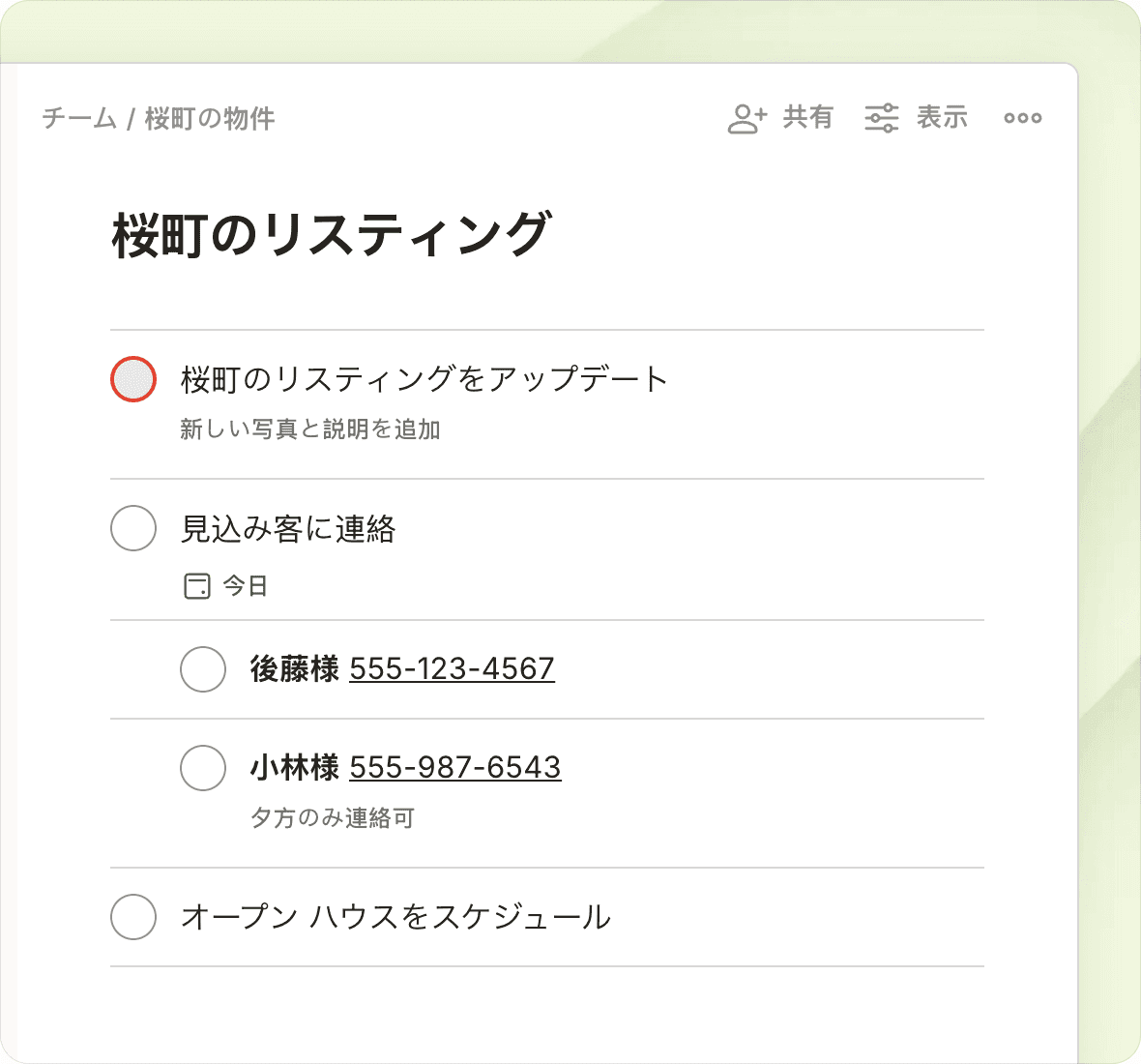
Task: Open the オープン ハウスをスケジュール task title
Action: tap(395, 917)
